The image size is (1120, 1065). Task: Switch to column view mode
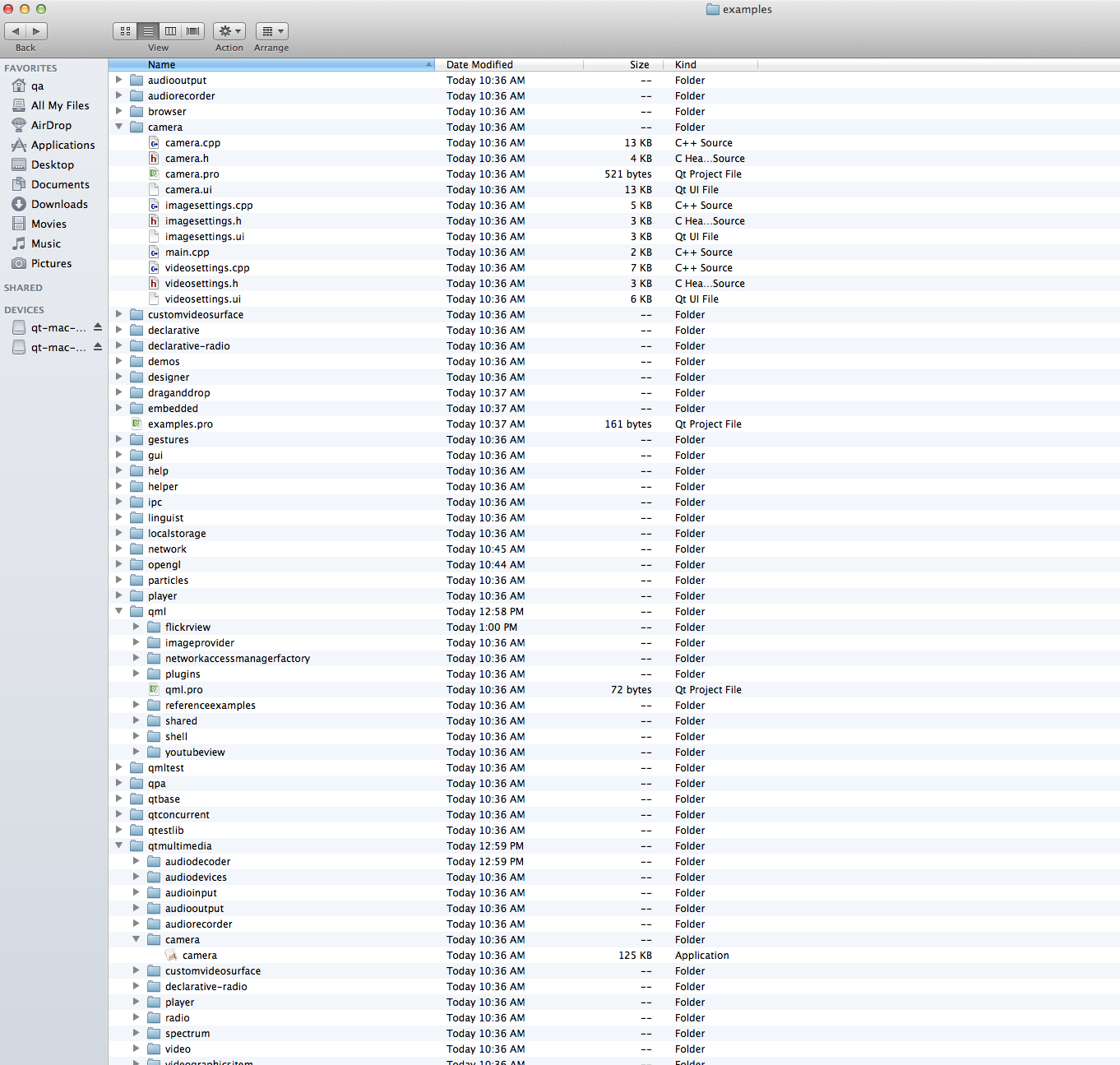170,31
